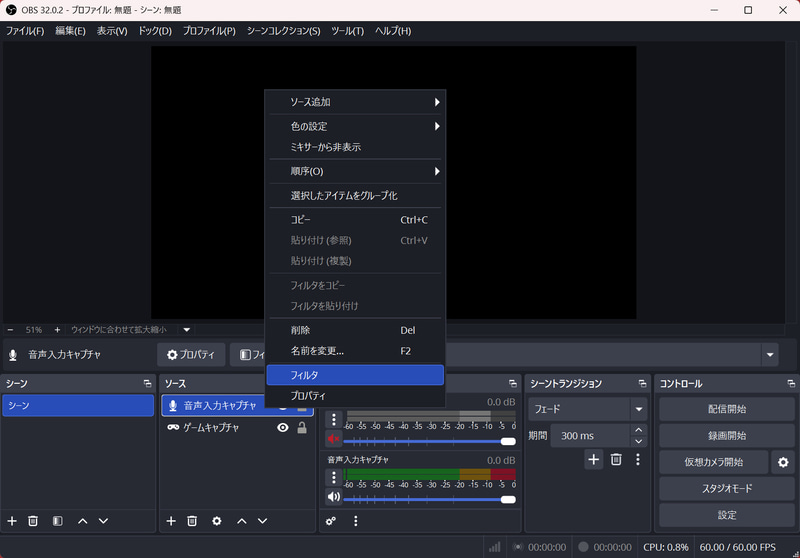The width and height of the screenshot is (800, 558).
Task: Move source up in Sources dock
Action: click(242, 521)
